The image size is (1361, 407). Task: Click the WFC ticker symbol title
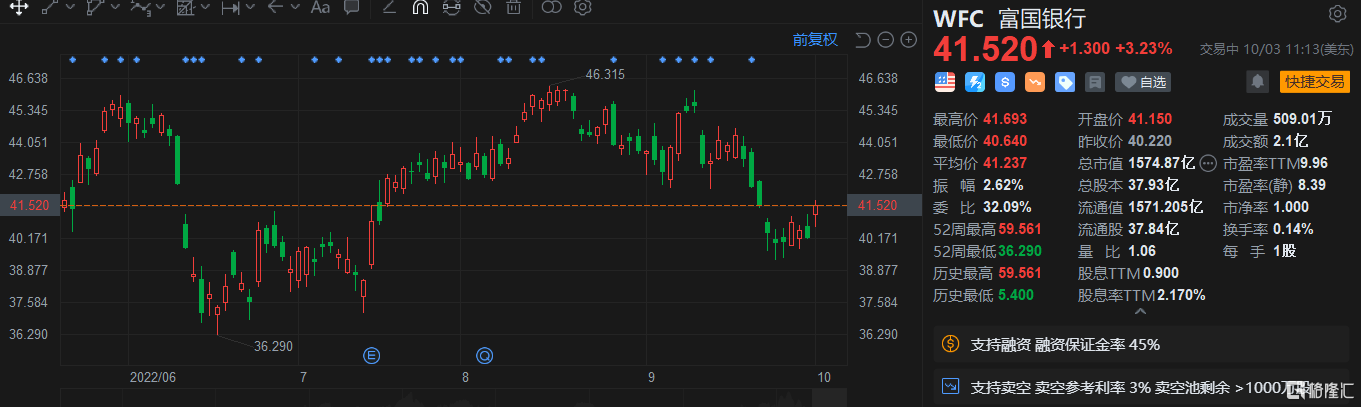pos(958,18)
